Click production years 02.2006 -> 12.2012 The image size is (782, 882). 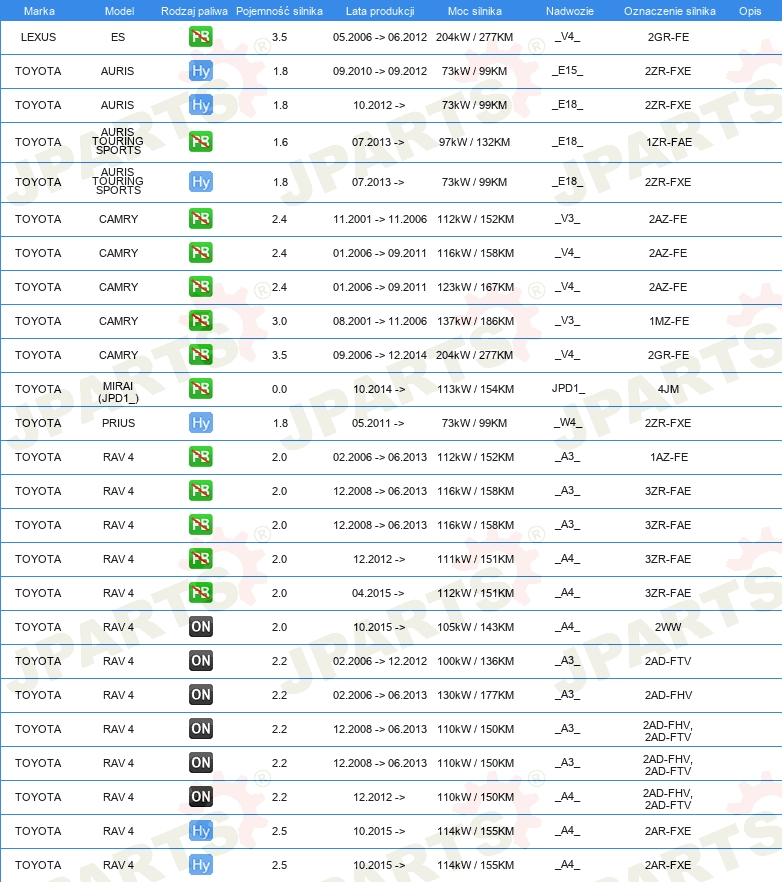click(x=380, y=662)
